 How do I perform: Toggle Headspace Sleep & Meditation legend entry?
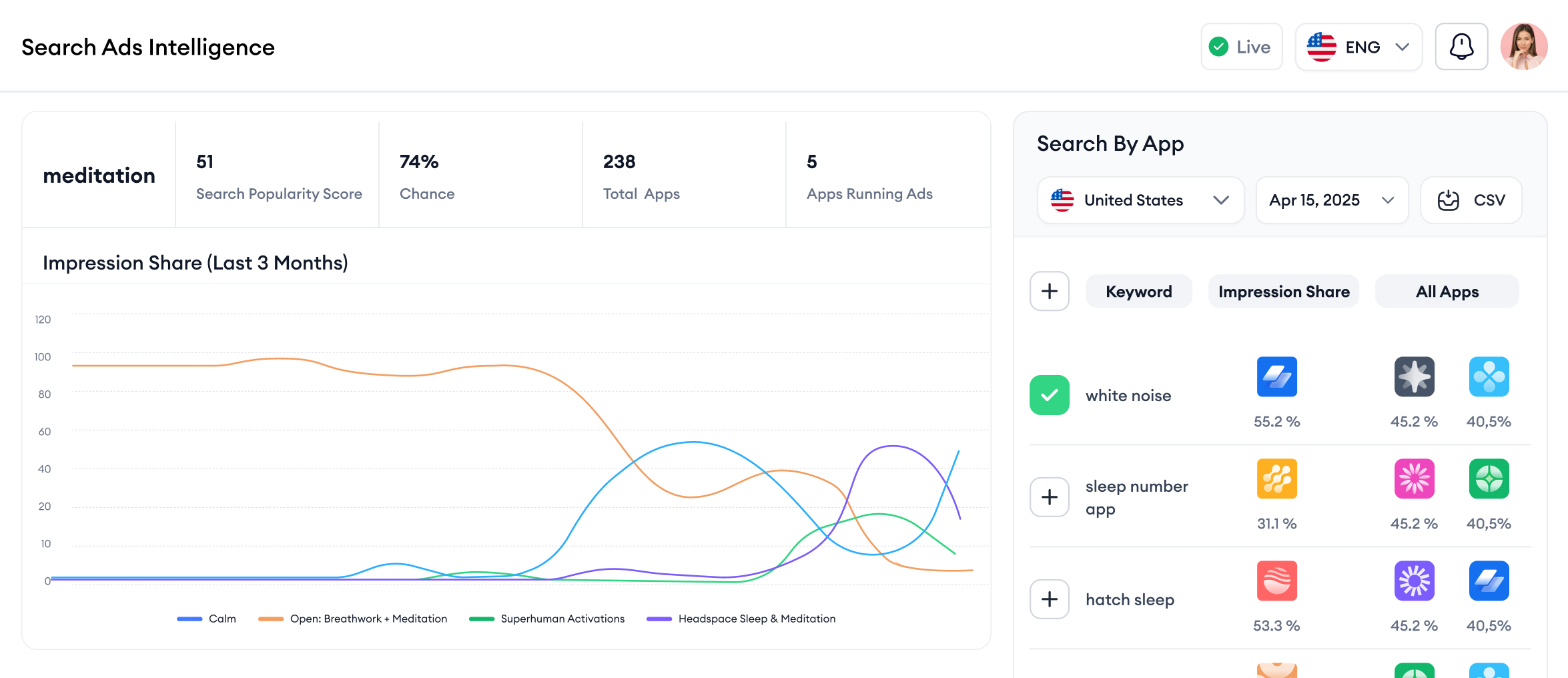tap(741, 619)
